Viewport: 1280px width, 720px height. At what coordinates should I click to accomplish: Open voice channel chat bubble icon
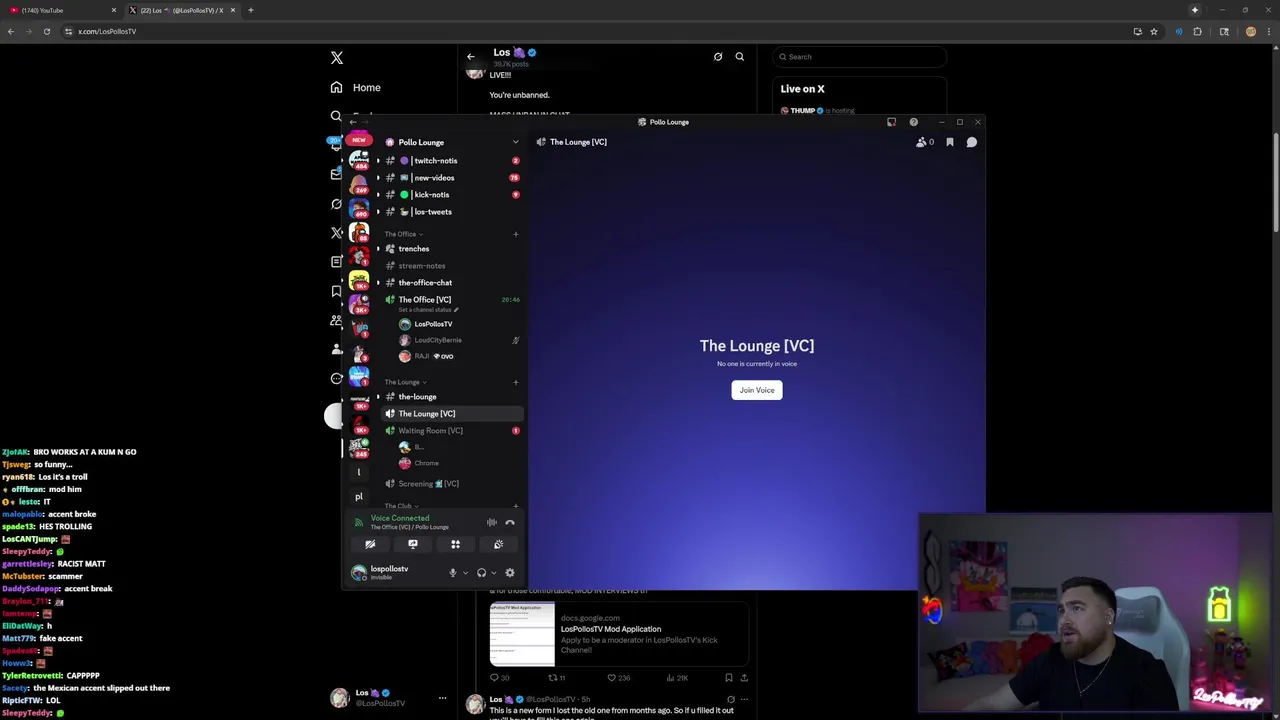tap(971, 142)
